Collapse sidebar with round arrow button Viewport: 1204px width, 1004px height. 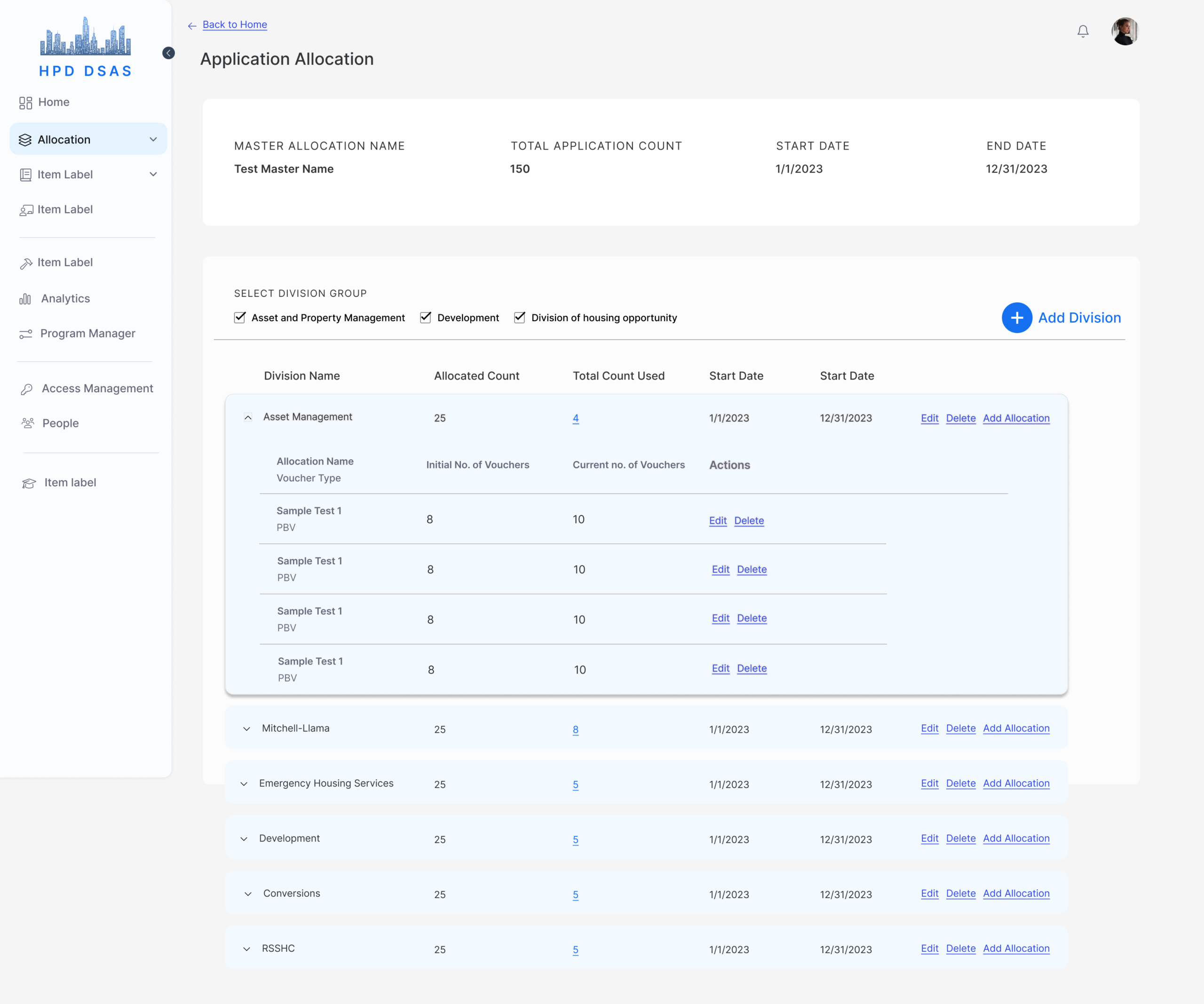168,53
